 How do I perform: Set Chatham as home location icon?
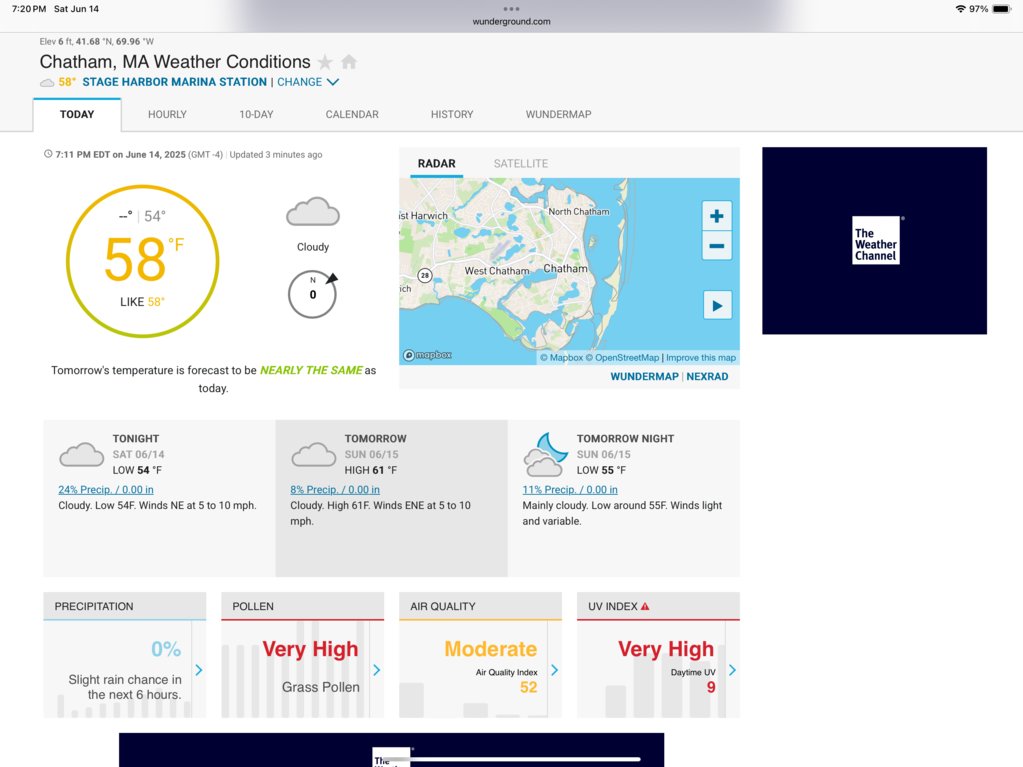tap(349, 62)
